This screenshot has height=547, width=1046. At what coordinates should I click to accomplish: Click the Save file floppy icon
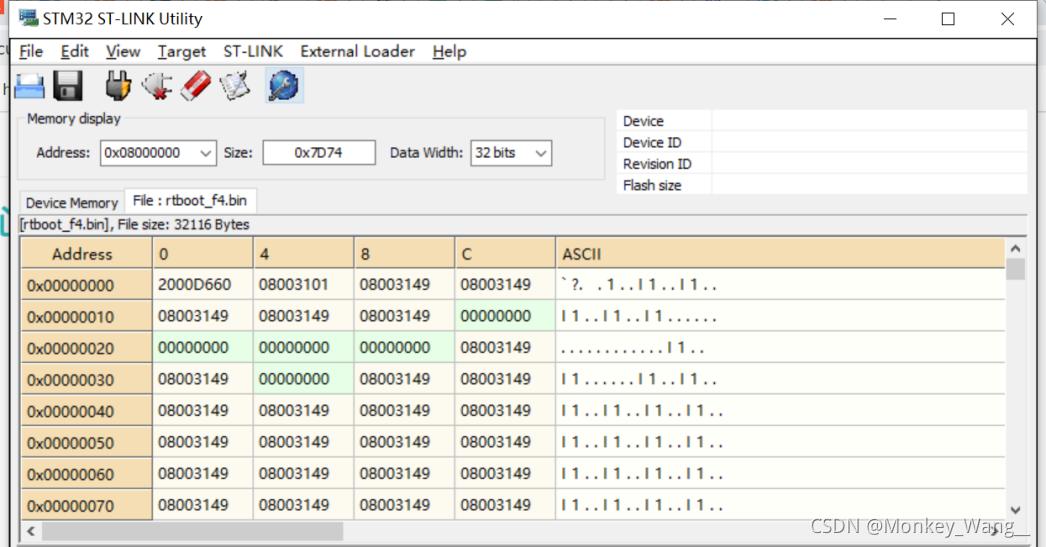click(67, 86)
